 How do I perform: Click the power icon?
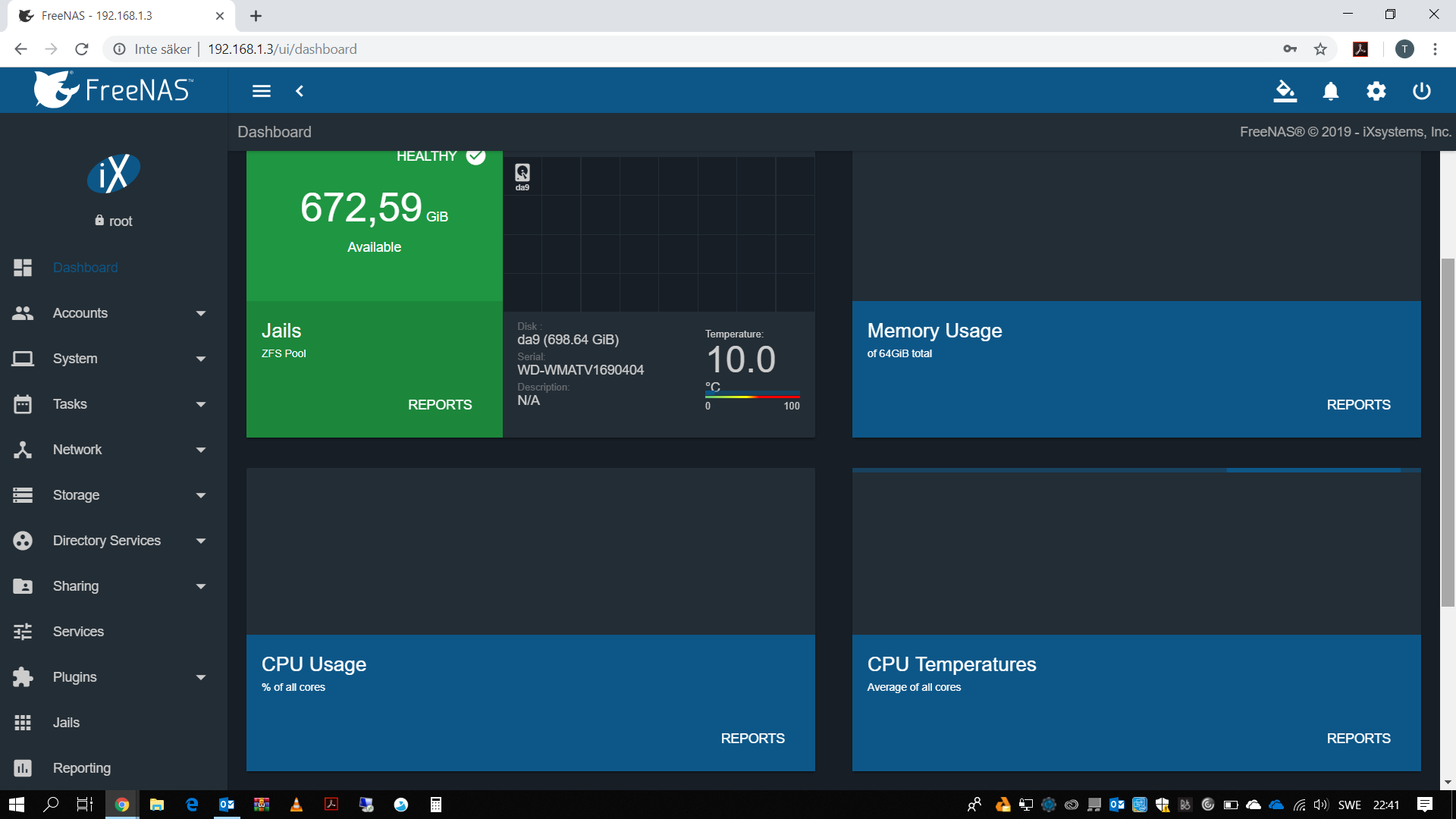click(x=1422, y=91)
